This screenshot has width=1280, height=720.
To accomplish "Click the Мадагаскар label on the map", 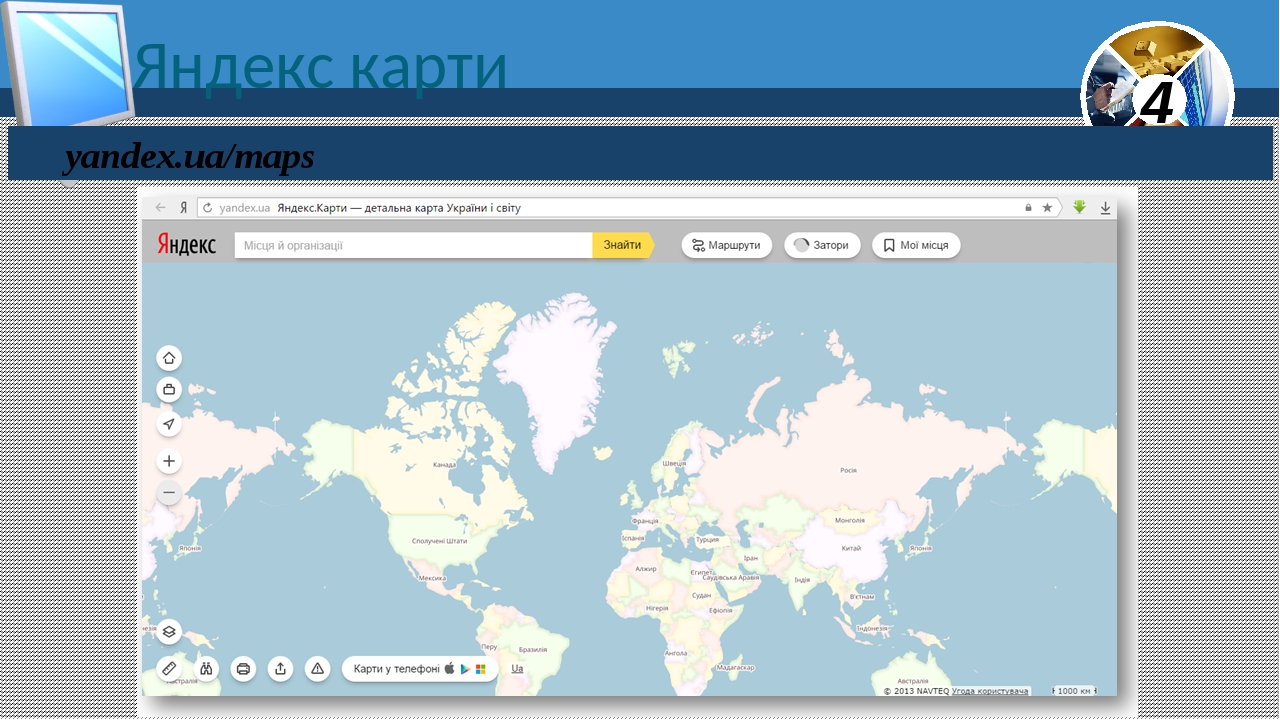I will 736,667.
